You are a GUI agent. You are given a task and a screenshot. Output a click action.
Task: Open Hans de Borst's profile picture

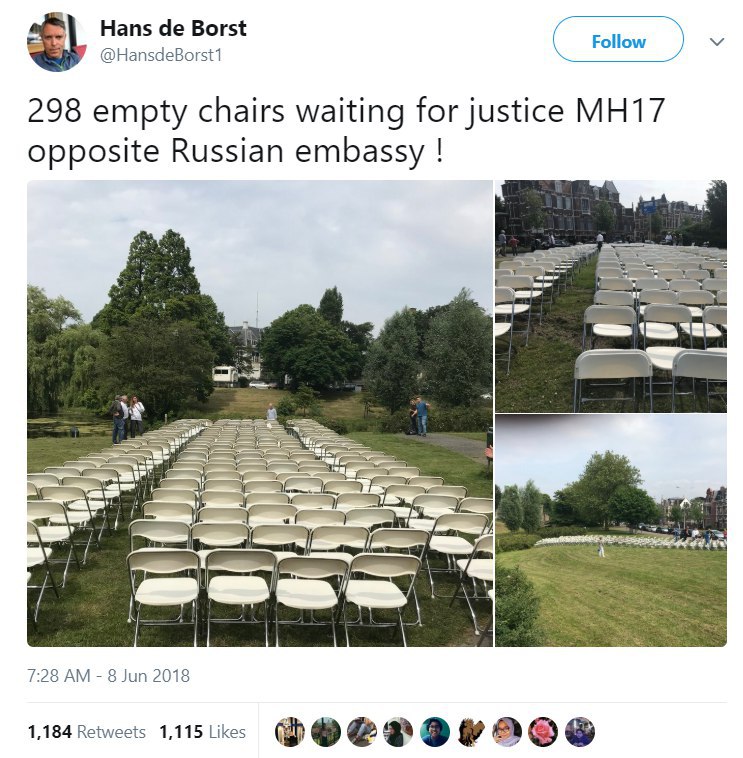coord(57,42)
